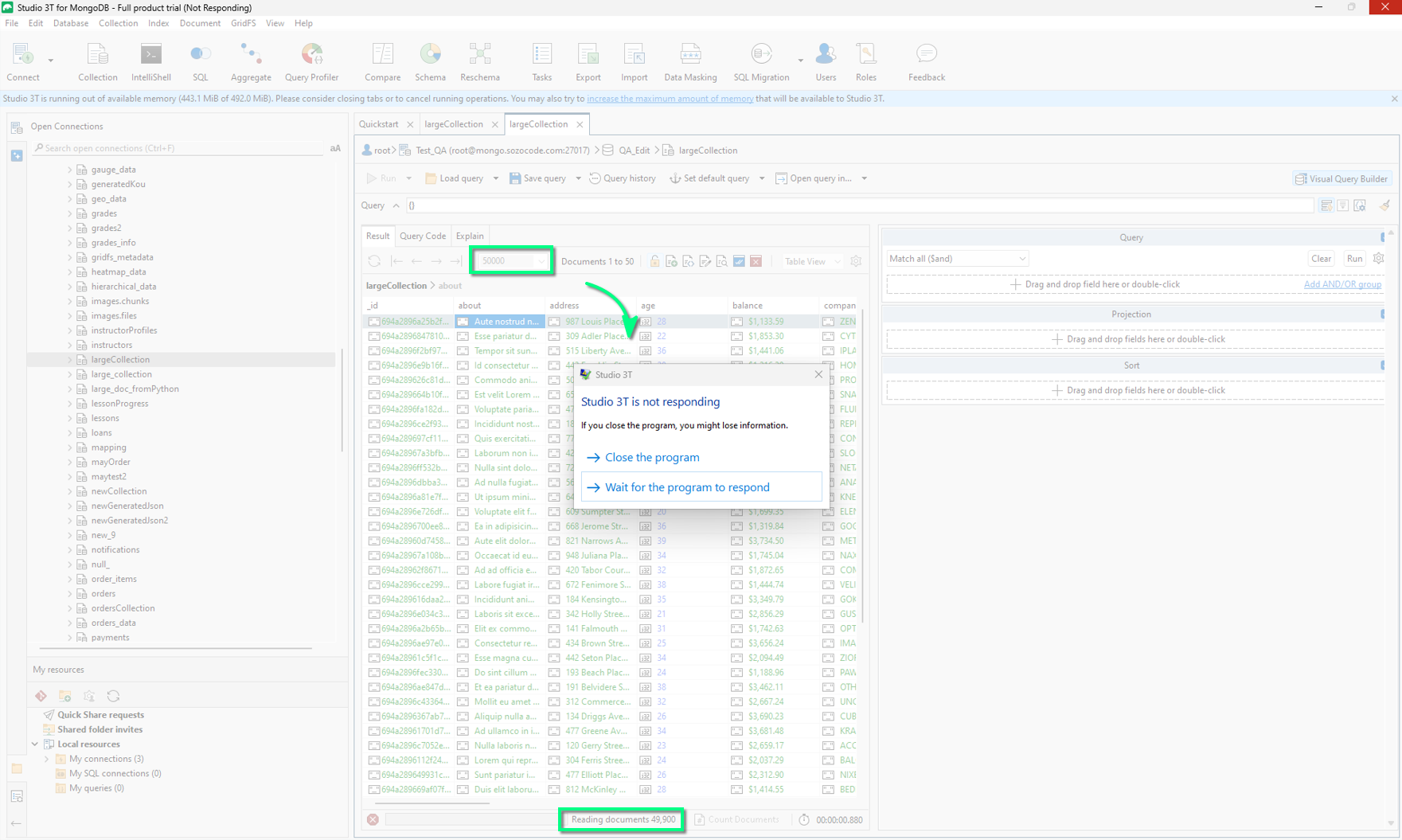Click the results toolbar lock icon
Viewport: 1402px width, 840px height.
(x=654, y=261)
